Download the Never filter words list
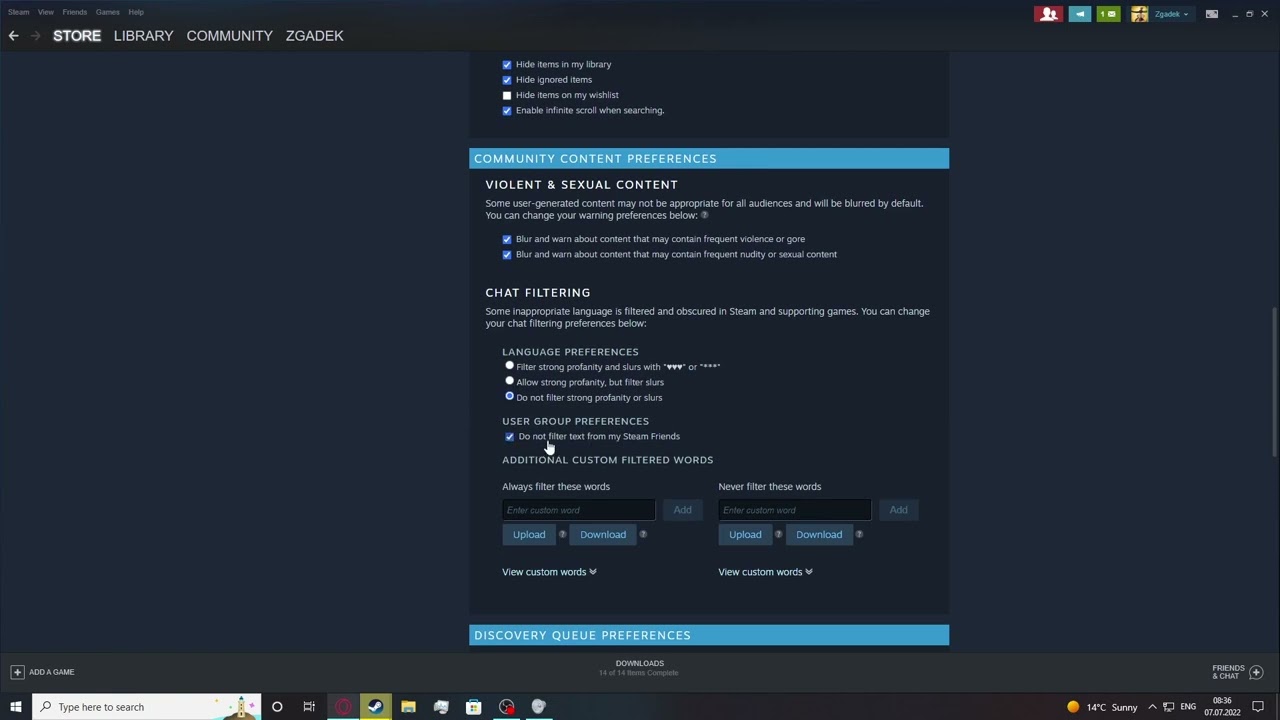 pos(819,534)
